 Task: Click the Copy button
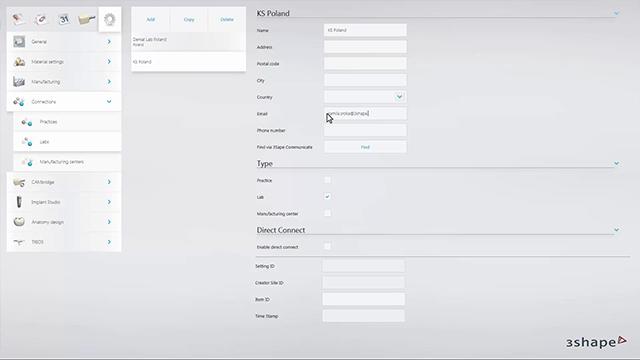coord(189,19)
